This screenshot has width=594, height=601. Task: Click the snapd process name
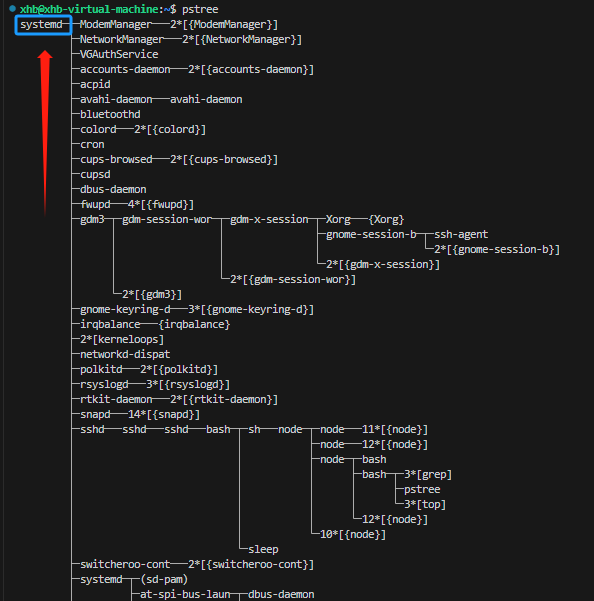(95, 414)
